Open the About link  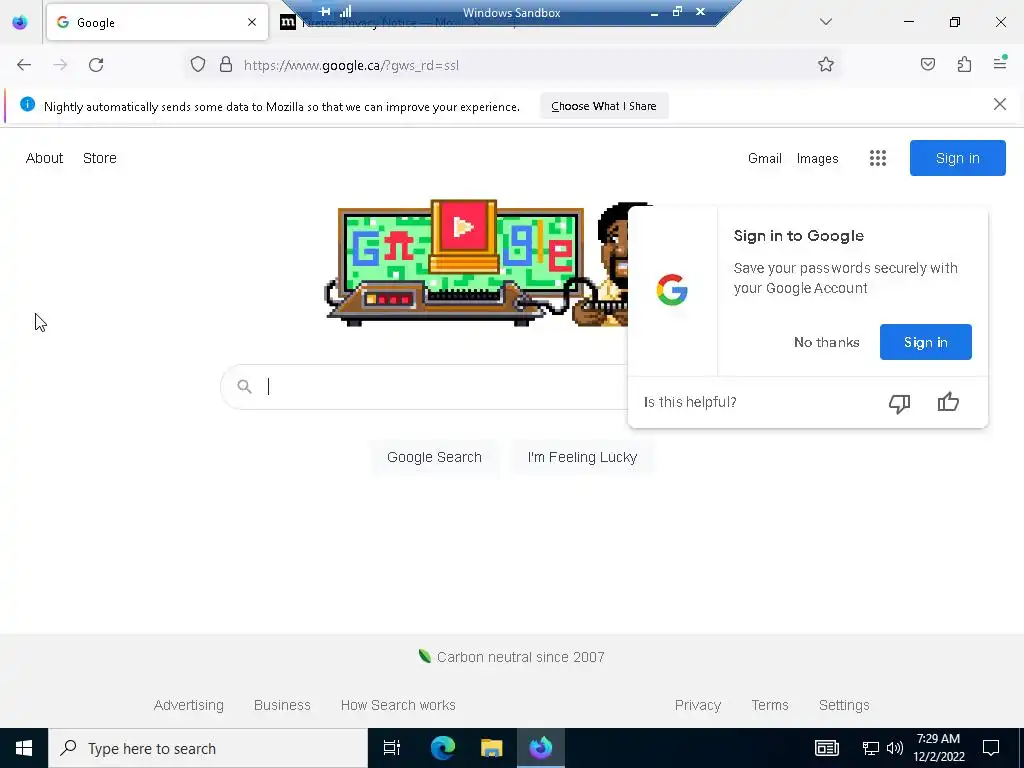[44, 158]
